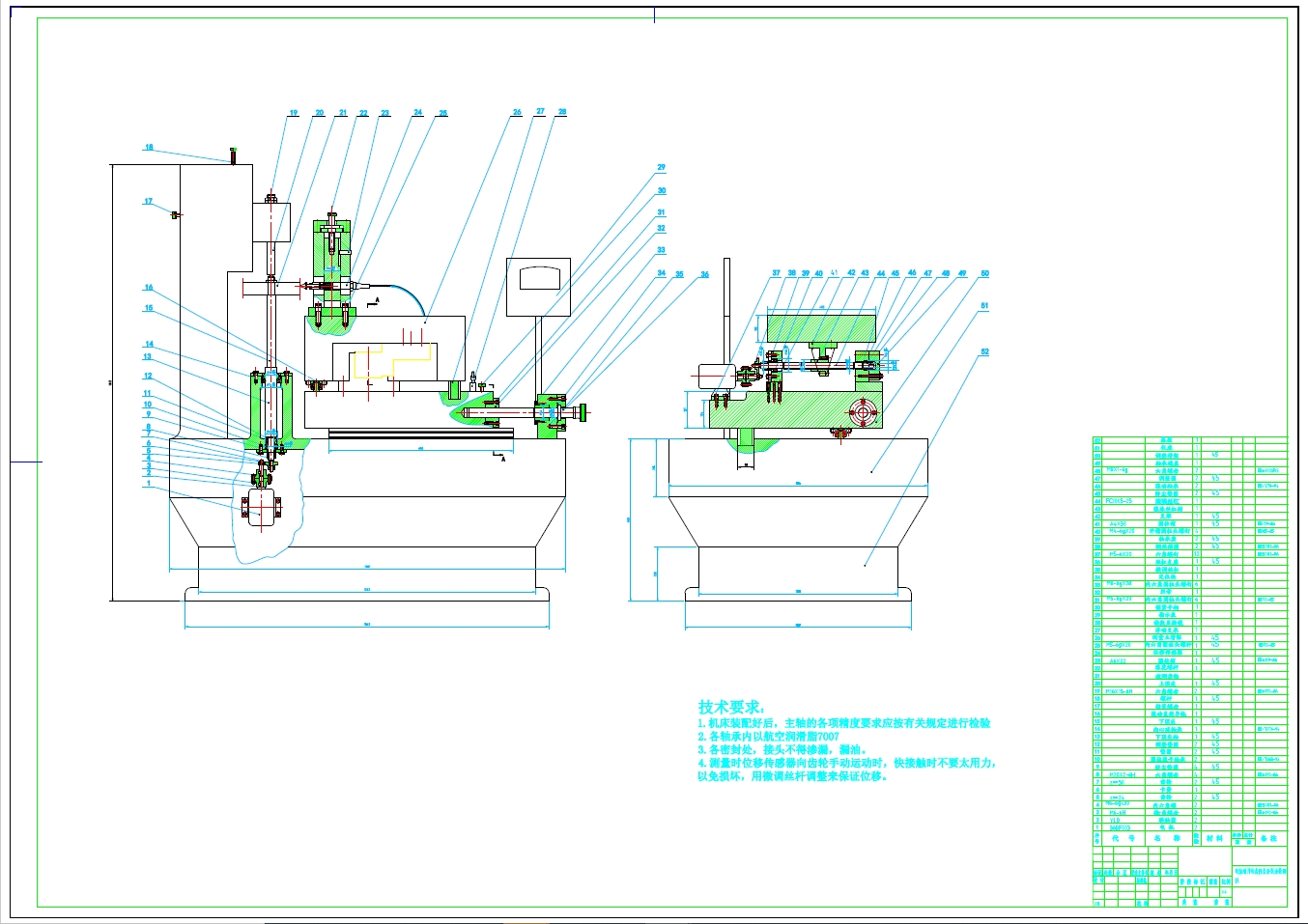Click part label 14 in the front view
Screen dimensions: 1308x924
150,344
